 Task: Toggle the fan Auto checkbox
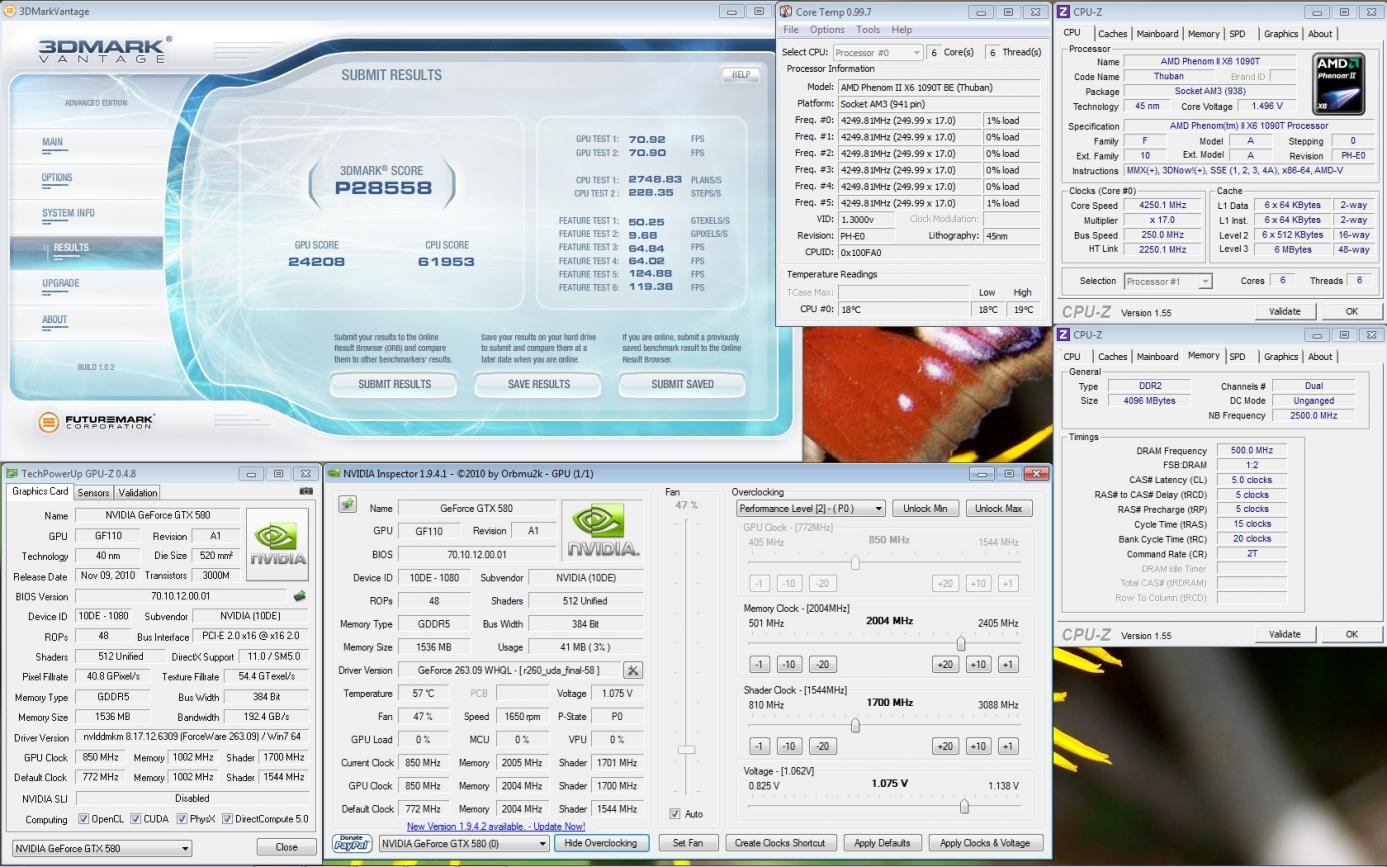(x=675, y=814)
